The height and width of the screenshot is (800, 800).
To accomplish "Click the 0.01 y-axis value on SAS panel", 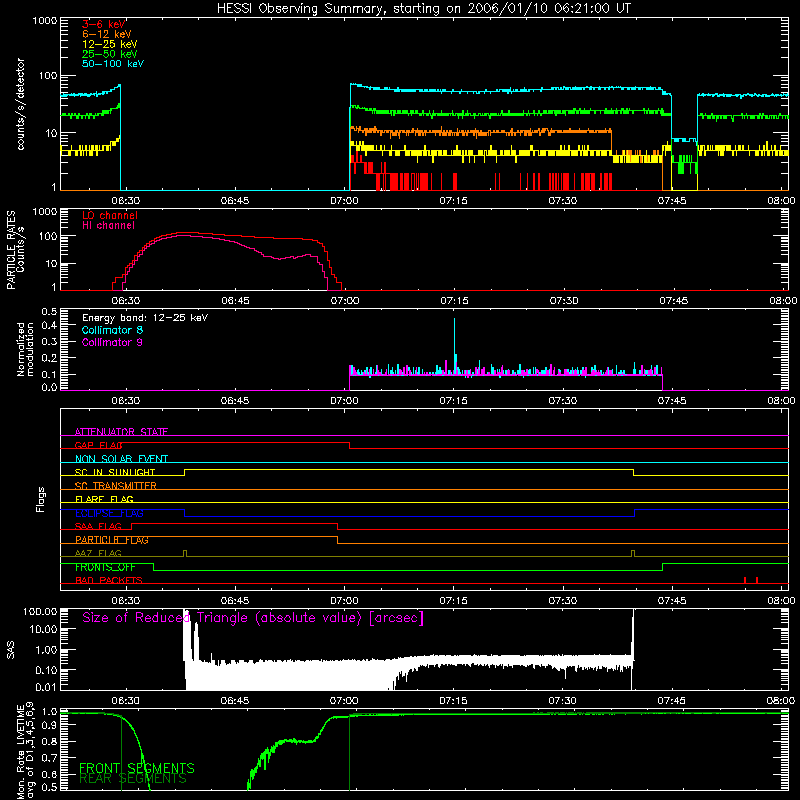I will (x=46, y=687).
